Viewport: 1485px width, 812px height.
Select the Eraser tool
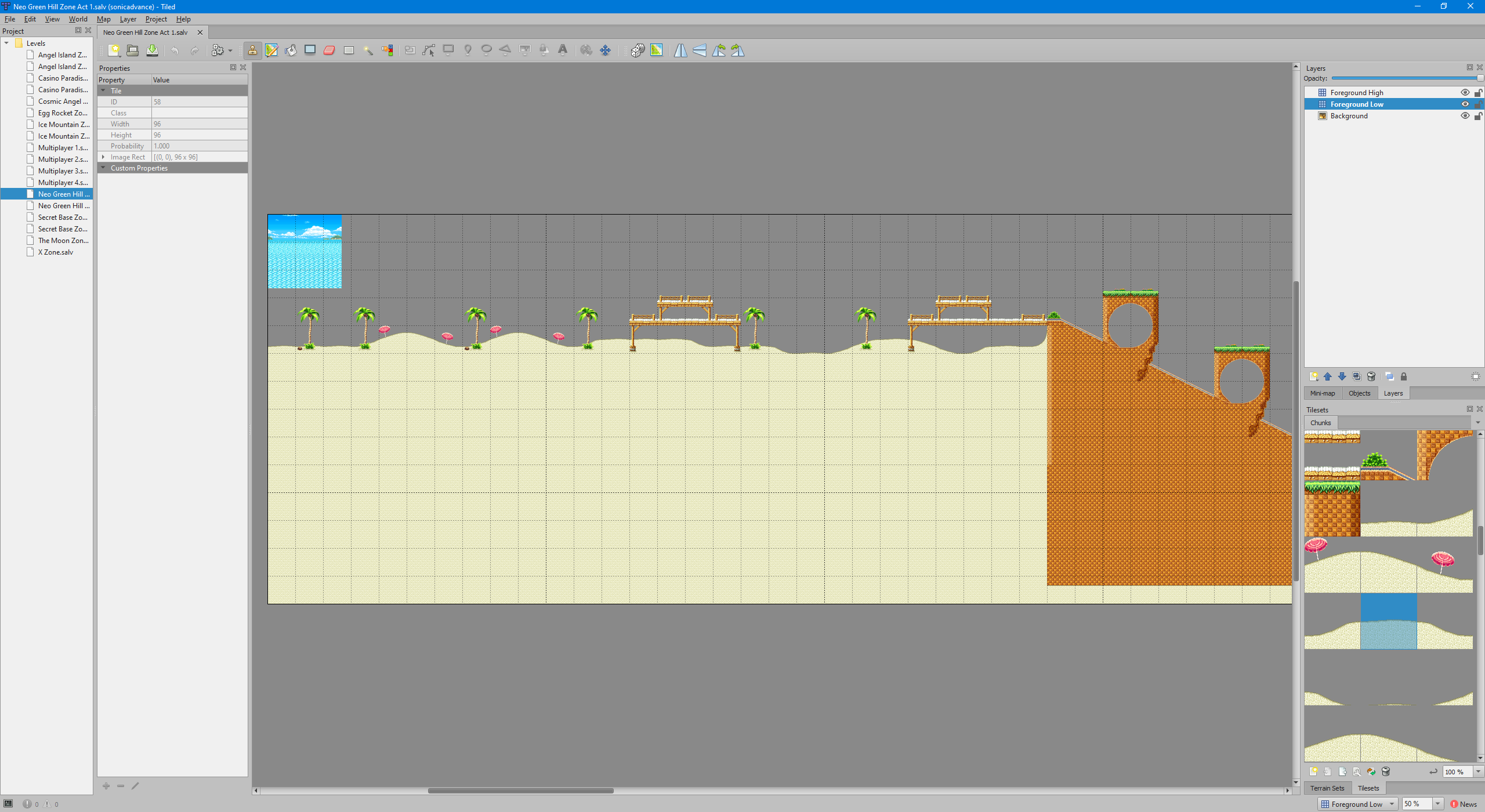[329, 50]
